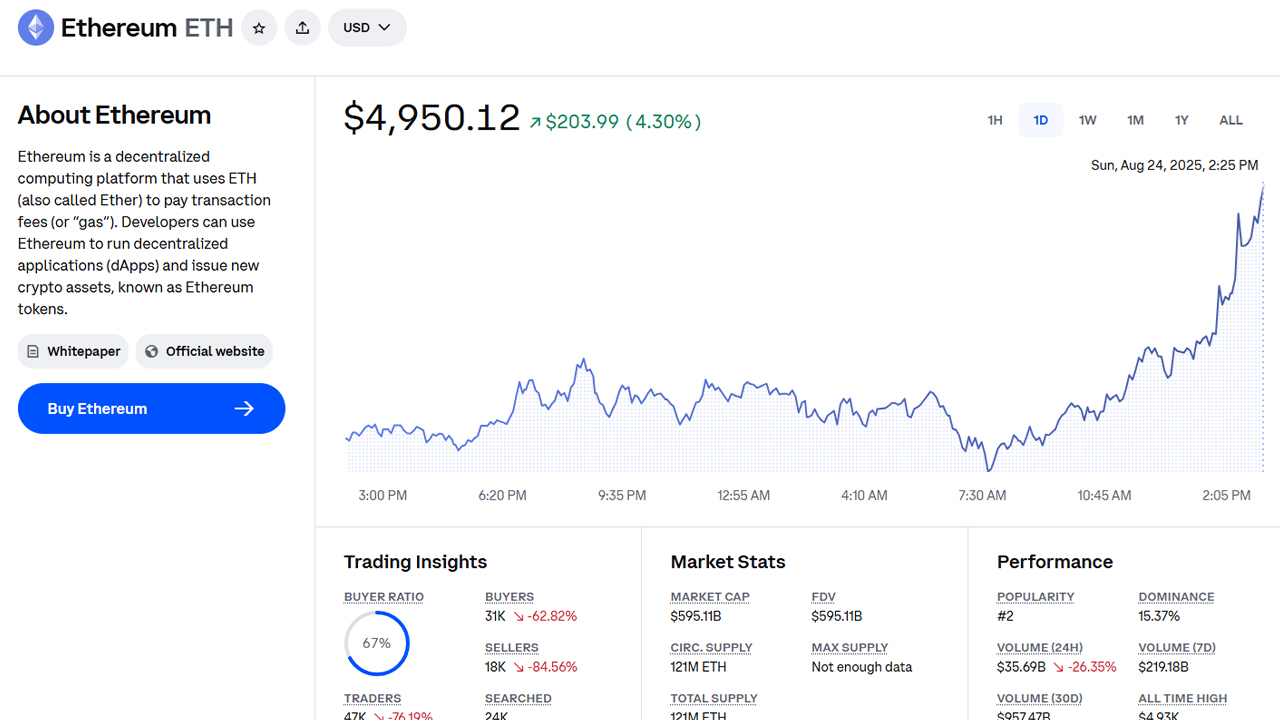Click the Market Stats heading
The image size is (1280, 720).
[728, 562]
